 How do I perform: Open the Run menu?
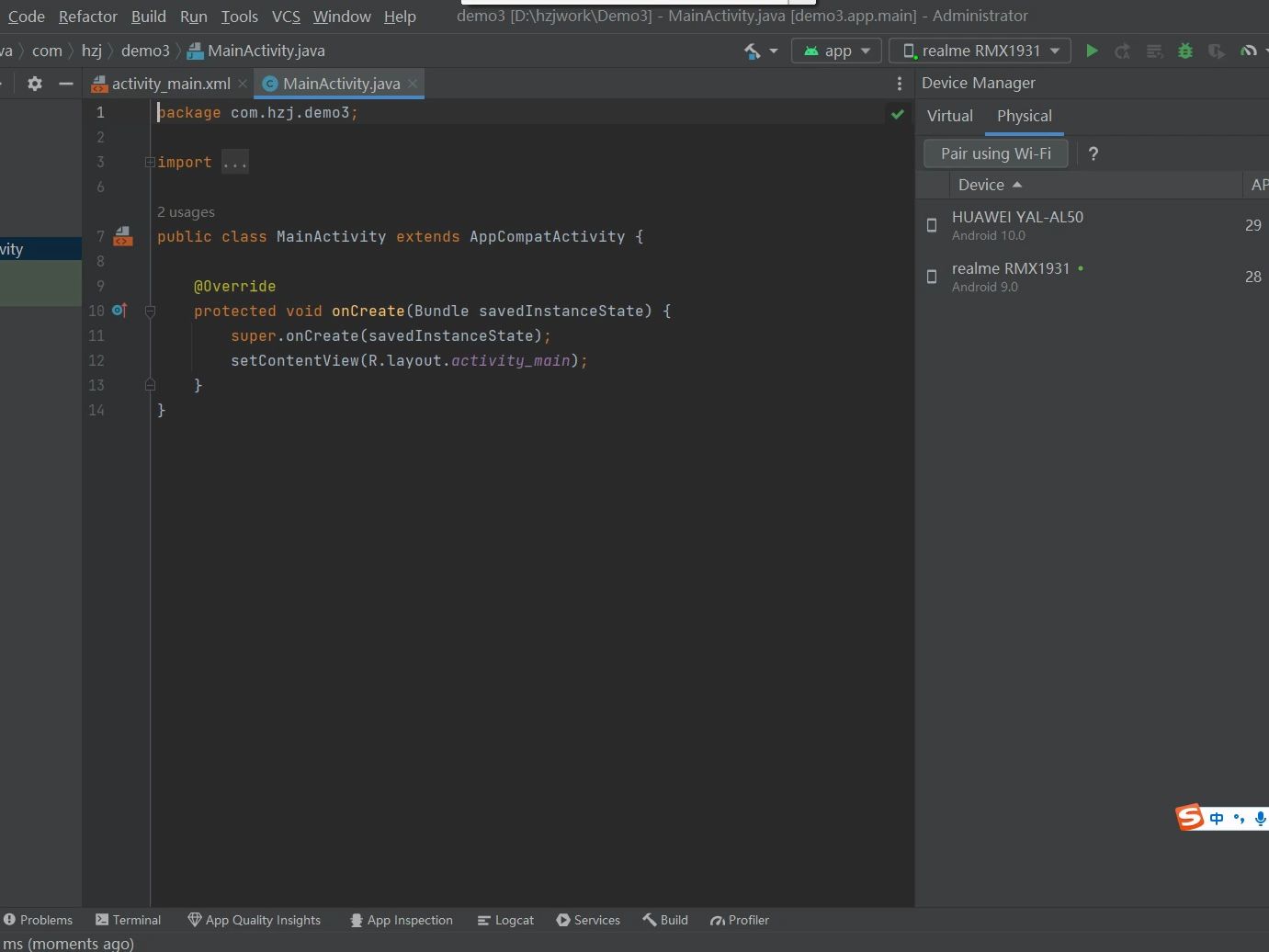tap(194, 17)
